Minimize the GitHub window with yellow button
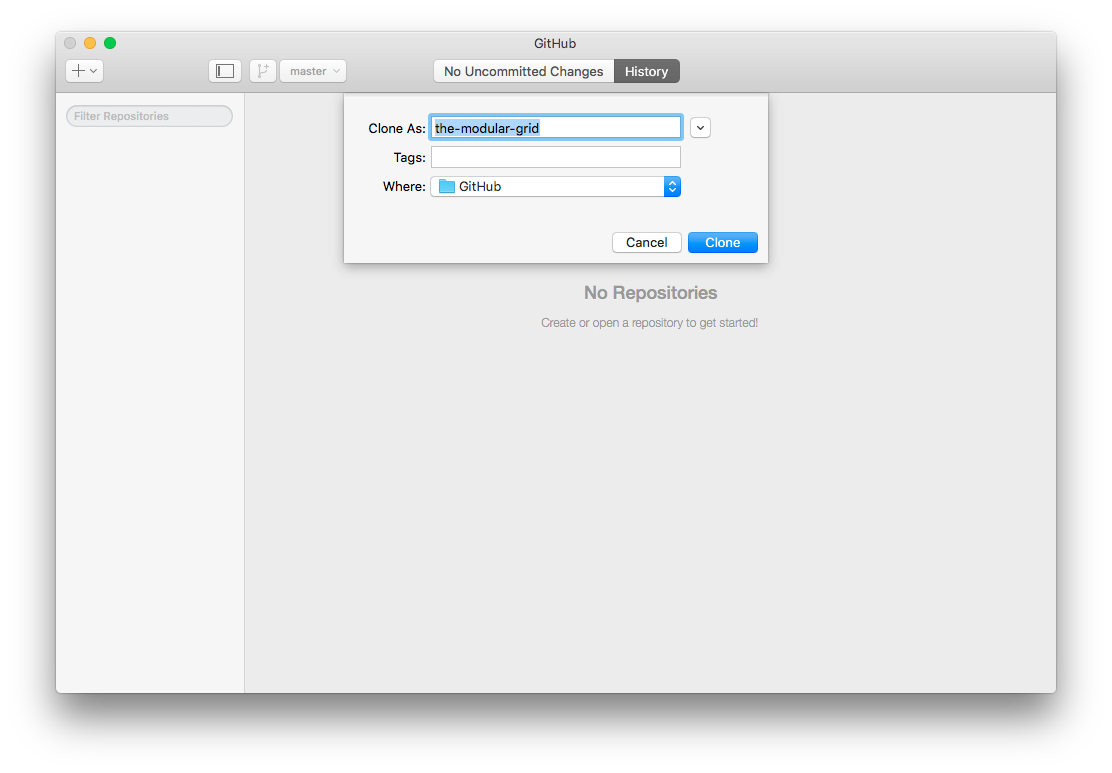This screenshot has width=1112, height=773. pos(90,43)
